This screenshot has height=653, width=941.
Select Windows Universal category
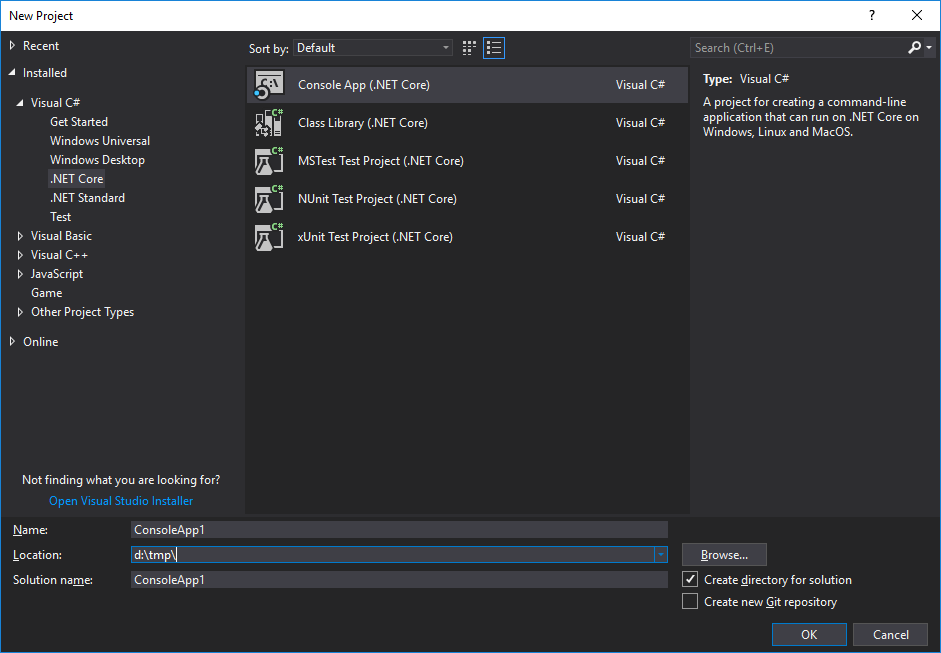click(100, 141)
